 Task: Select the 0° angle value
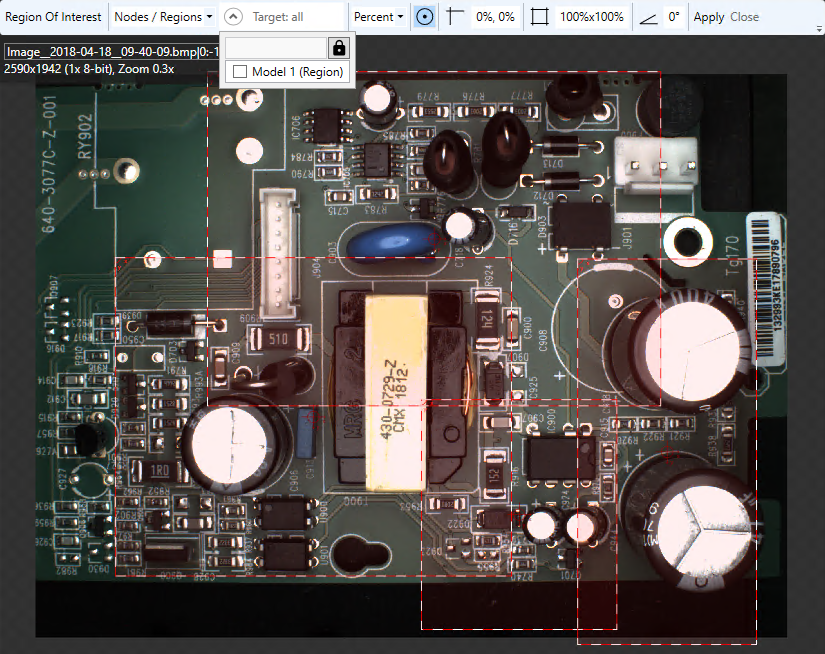tap(674, 17)
